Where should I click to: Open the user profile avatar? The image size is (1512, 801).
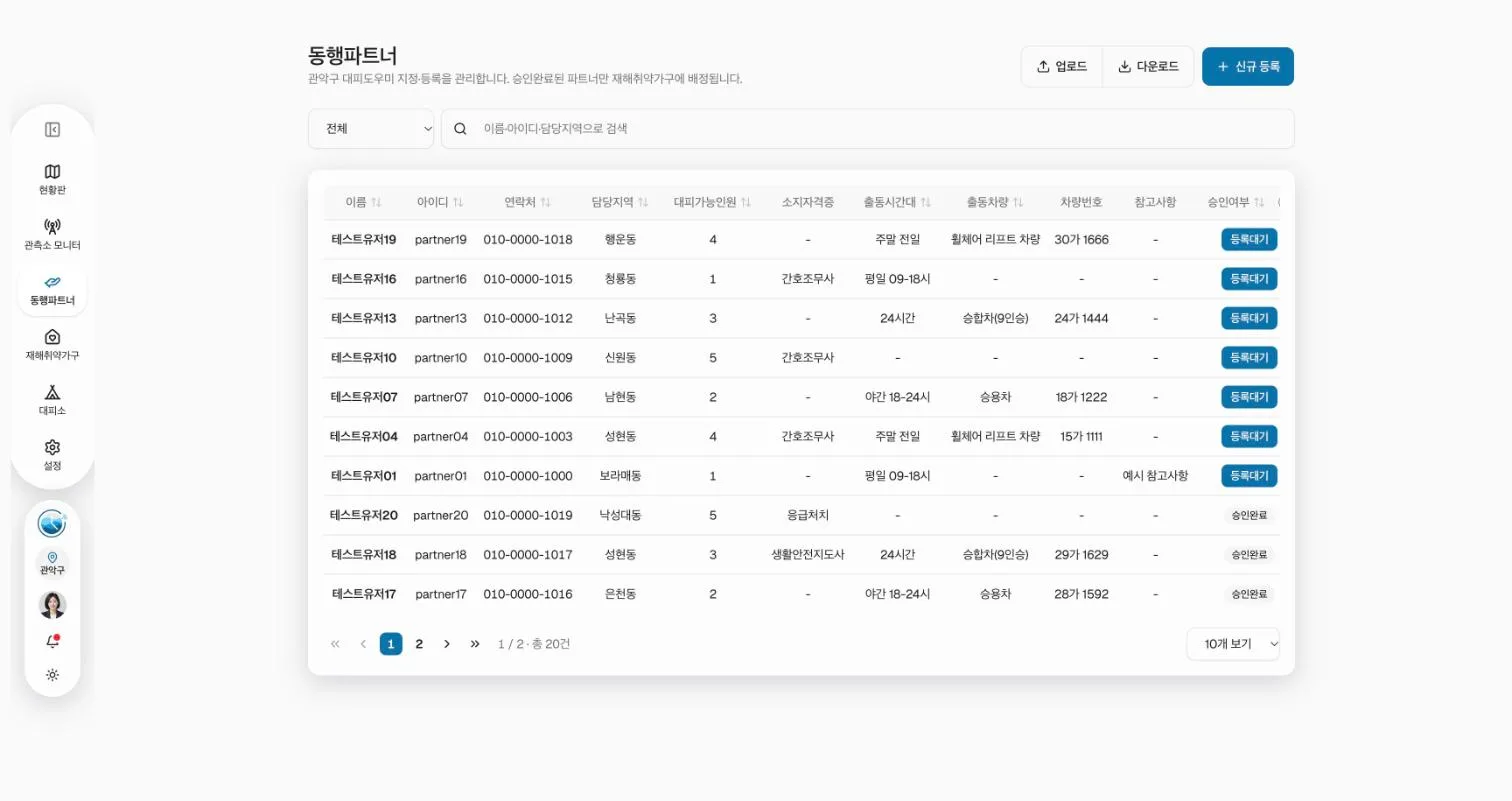coord(52,605)
